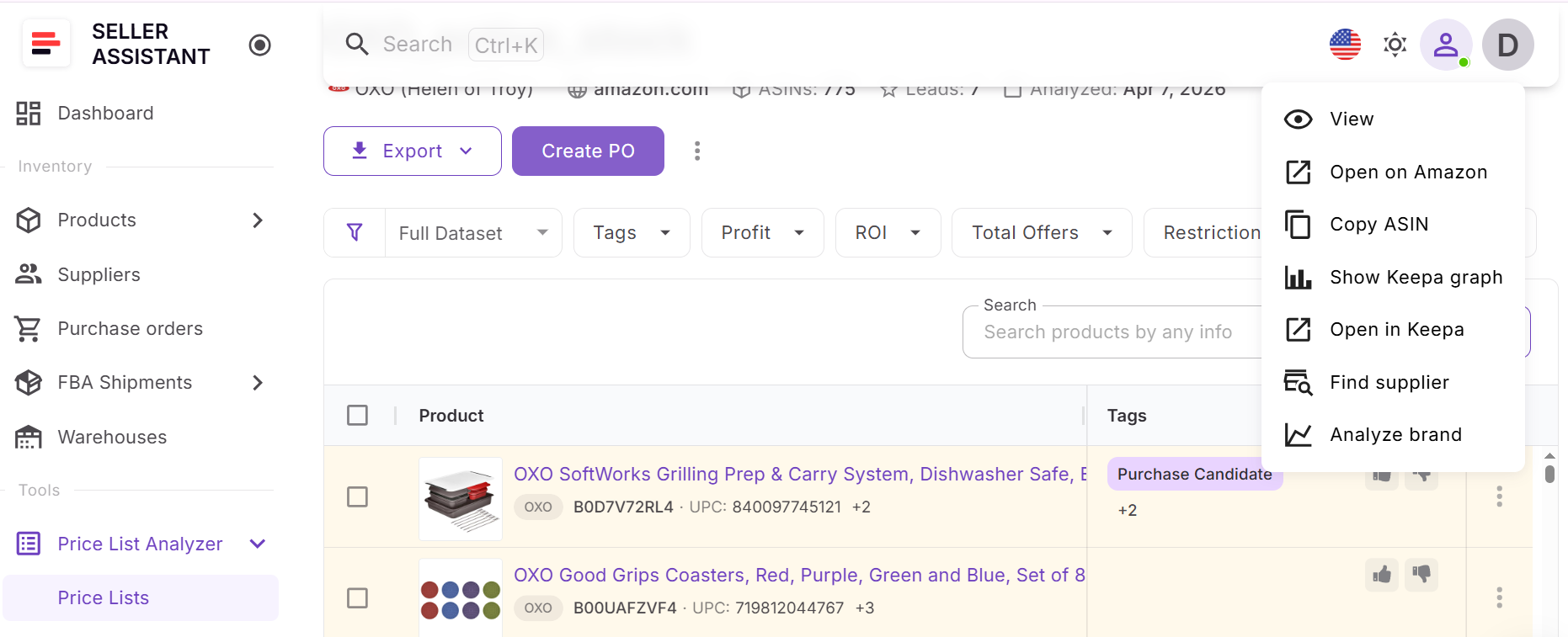Click the magnifier search icon

(357, 45)
